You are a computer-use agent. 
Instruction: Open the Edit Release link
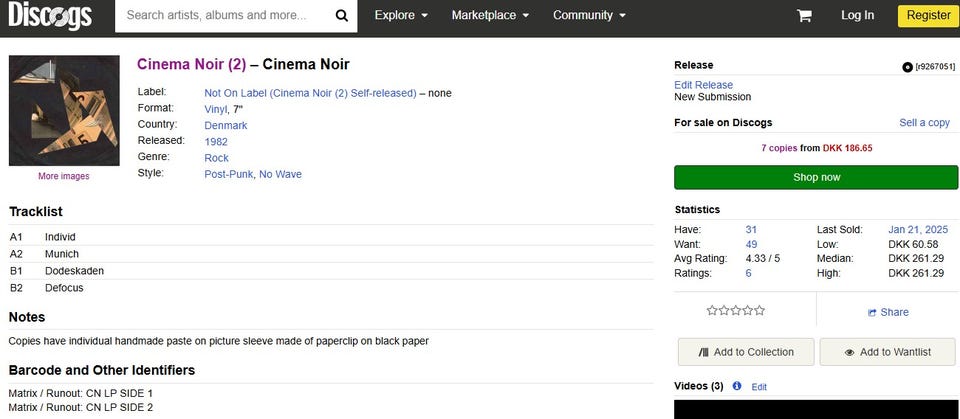point(703,85)
